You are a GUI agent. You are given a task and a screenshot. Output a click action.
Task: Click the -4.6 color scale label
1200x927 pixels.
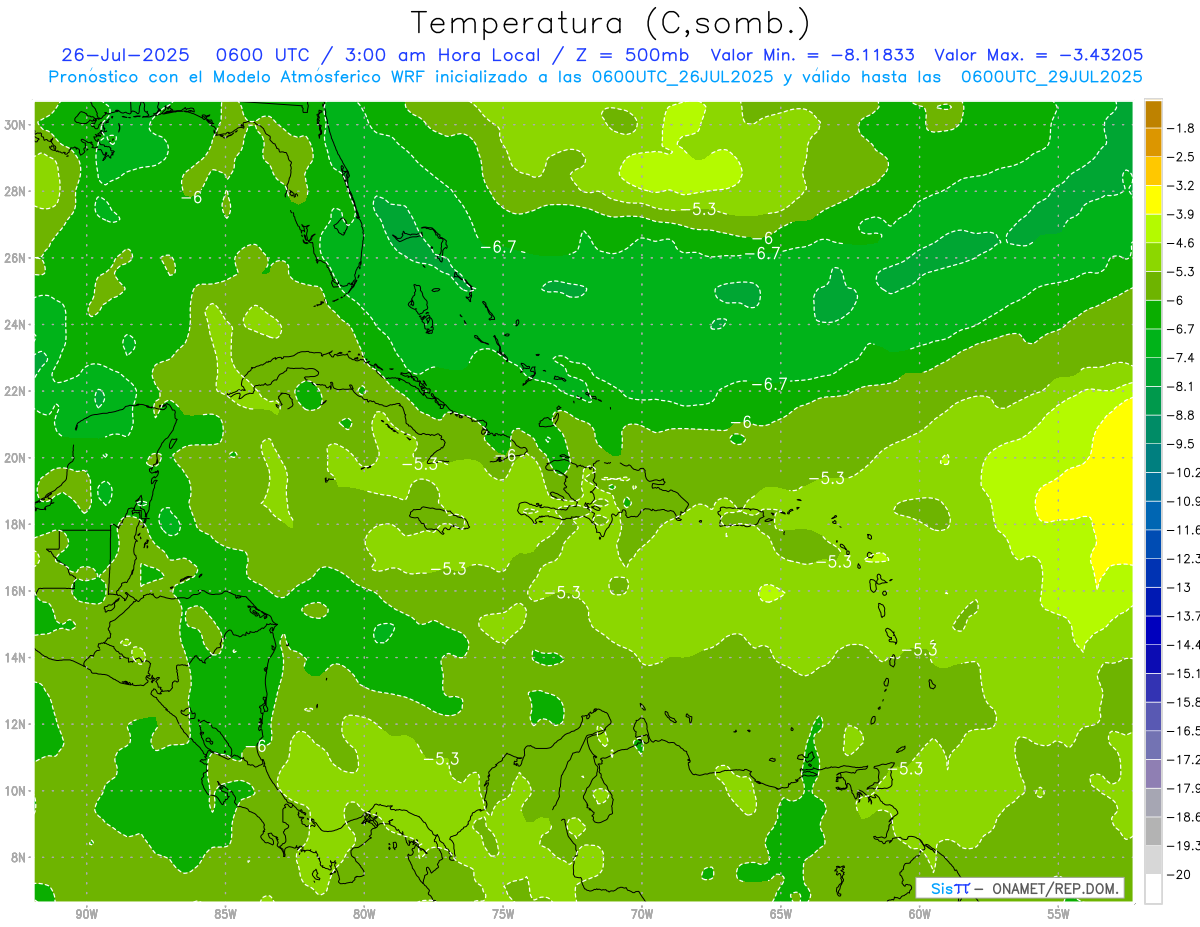(x=1183, y=243)
